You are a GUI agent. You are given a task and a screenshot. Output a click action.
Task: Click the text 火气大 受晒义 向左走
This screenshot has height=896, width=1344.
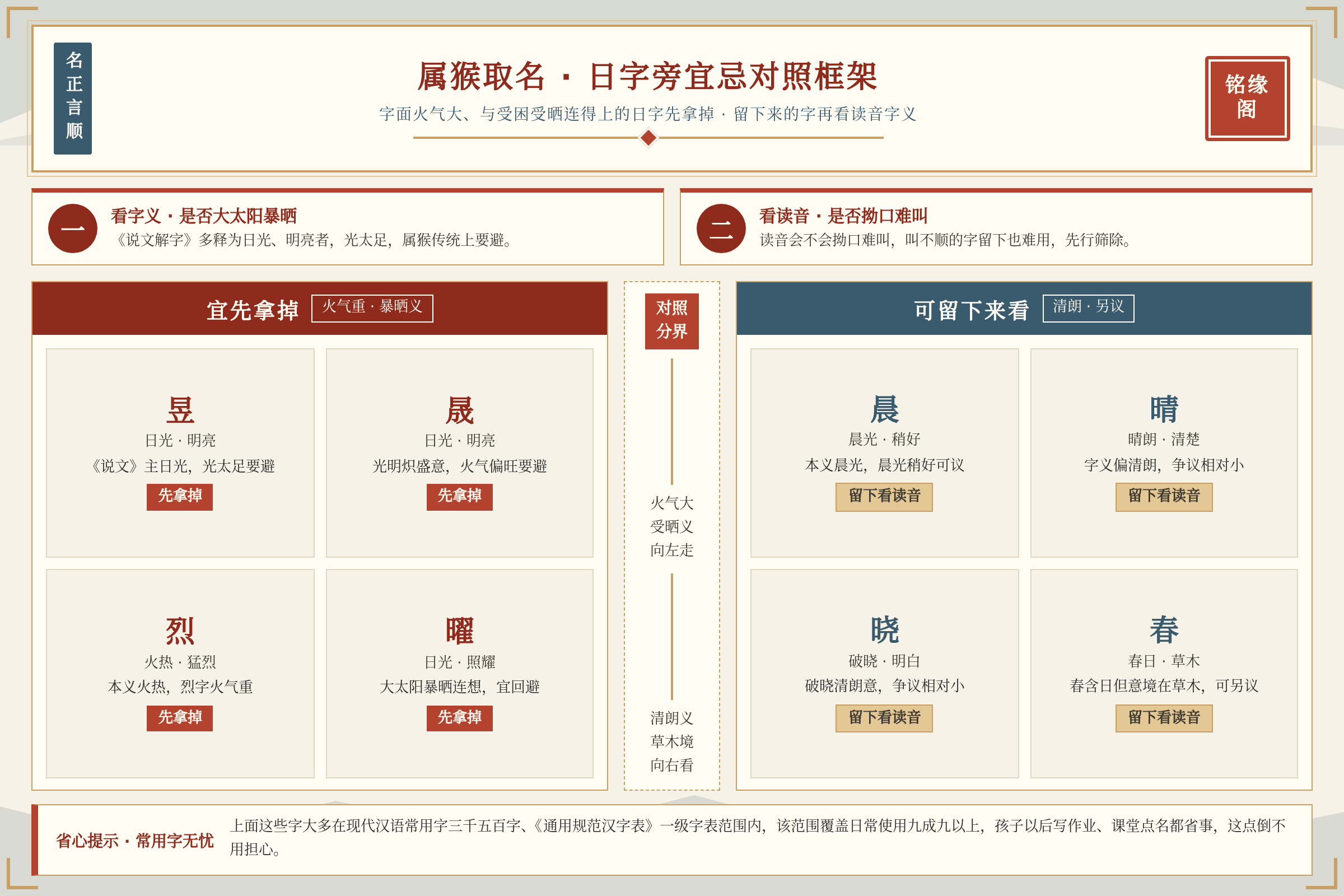[671, 526]
